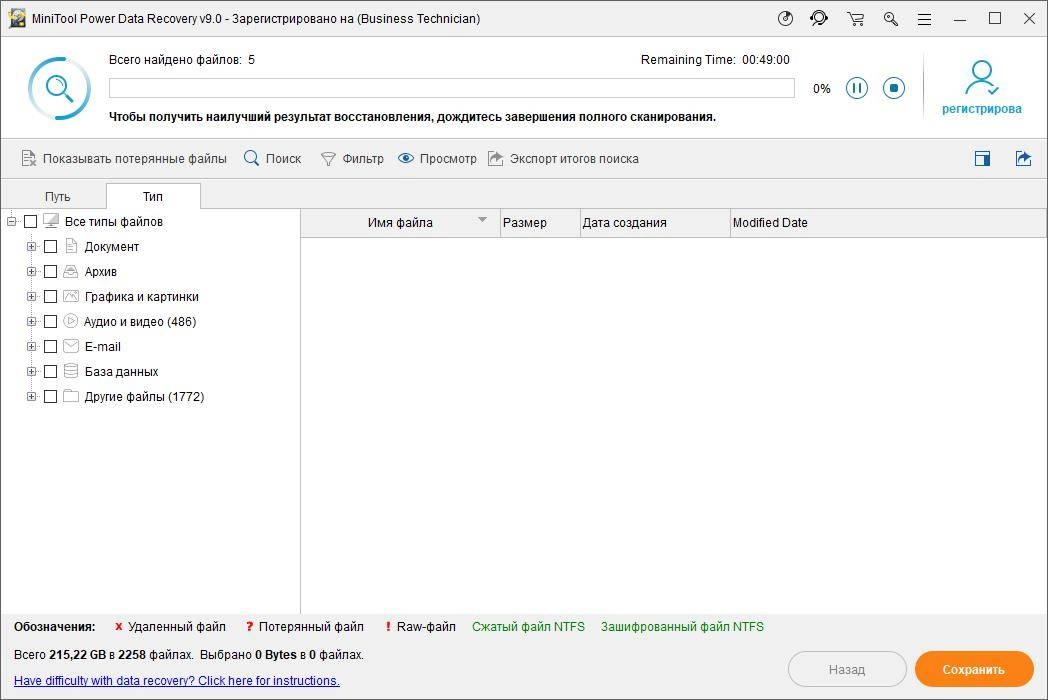
Task: Open the shopping cart icon
Action: pyautogui.click(x=856, y=19)
